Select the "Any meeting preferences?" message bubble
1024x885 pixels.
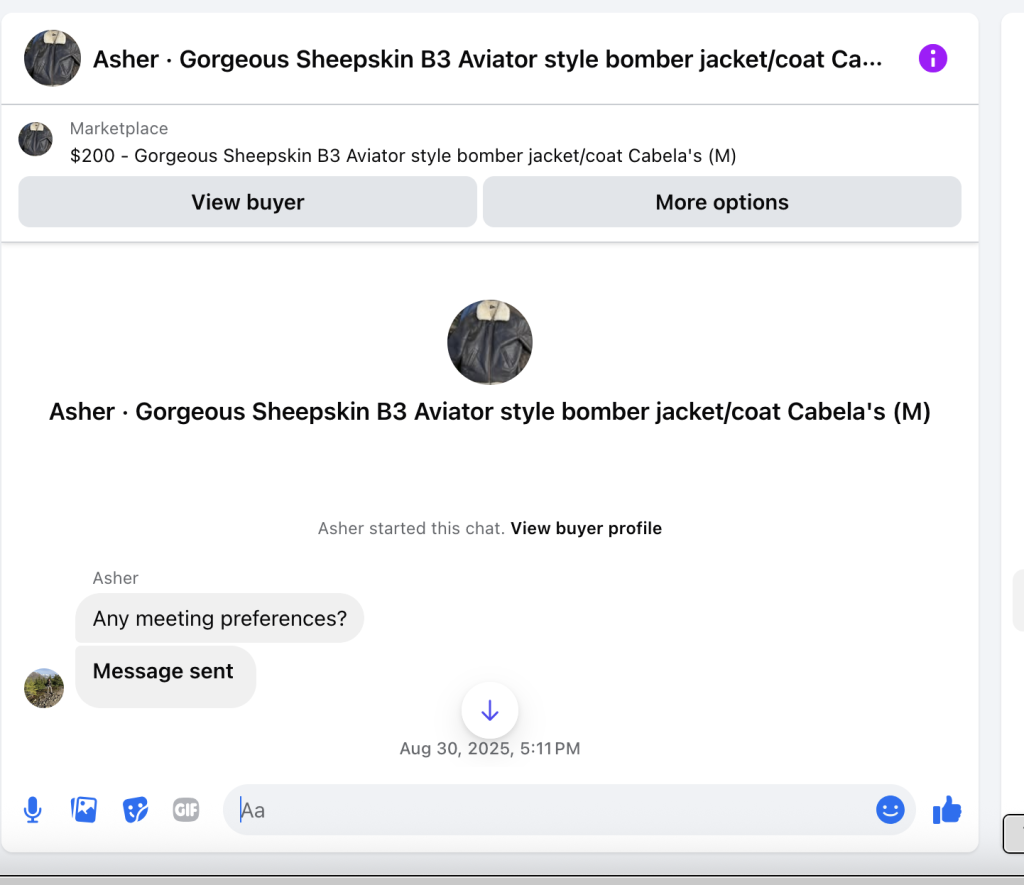(219, 619)
